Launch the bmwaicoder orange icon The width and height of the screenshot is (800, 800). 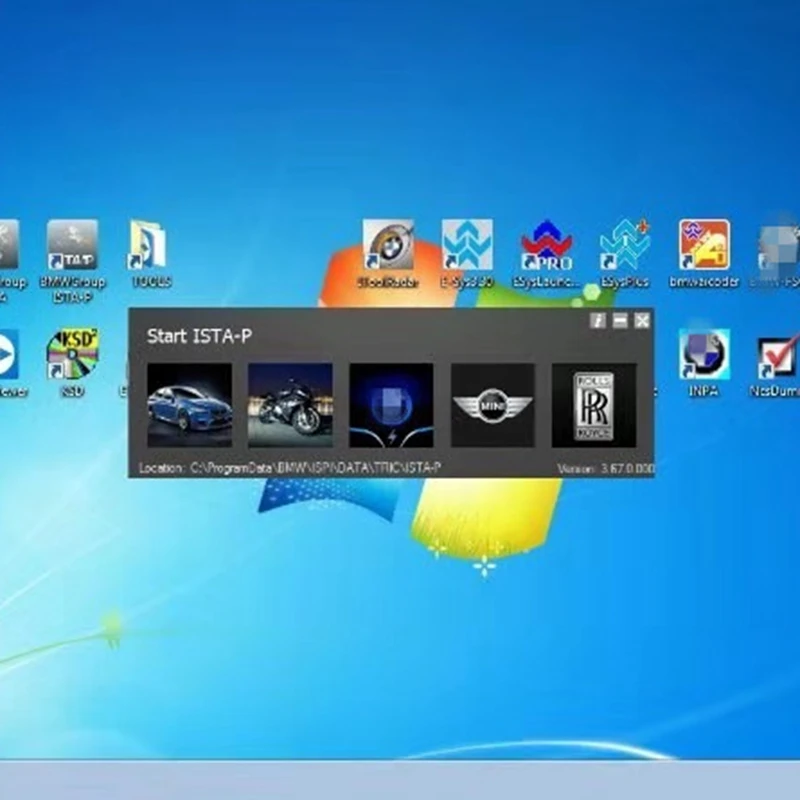pos(704,254)
